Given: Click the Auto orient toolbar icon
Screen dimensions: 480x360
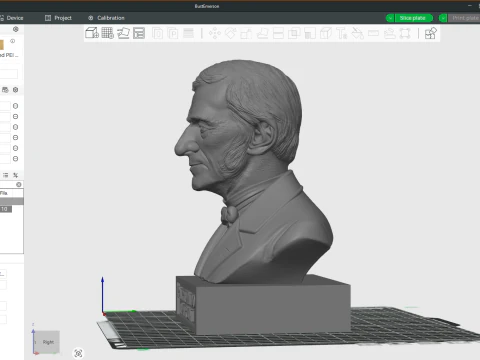Looking at the screenshot, I should point(123,33).
